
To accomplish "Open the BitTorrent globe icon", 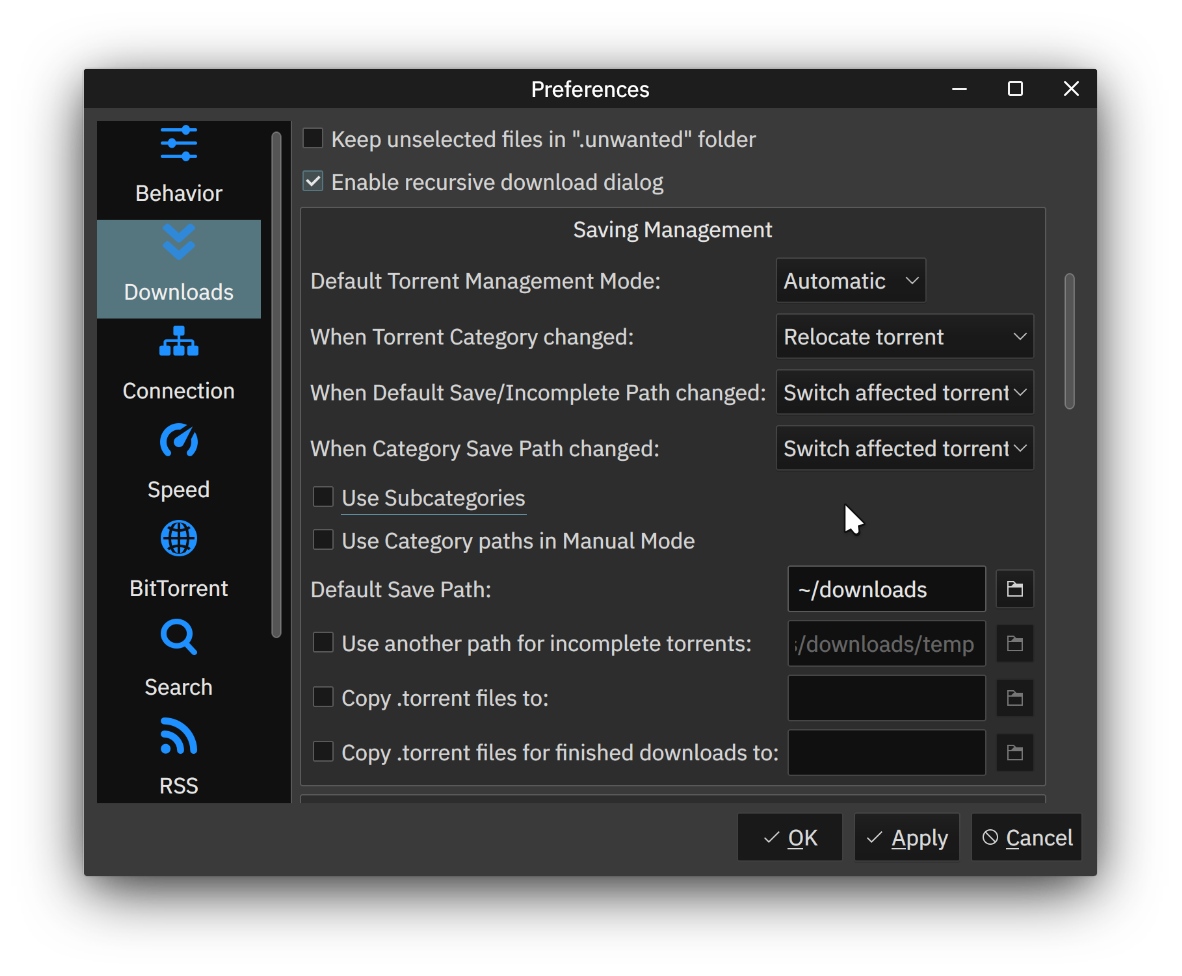I will pyautogui.click(x=179, y=538).
